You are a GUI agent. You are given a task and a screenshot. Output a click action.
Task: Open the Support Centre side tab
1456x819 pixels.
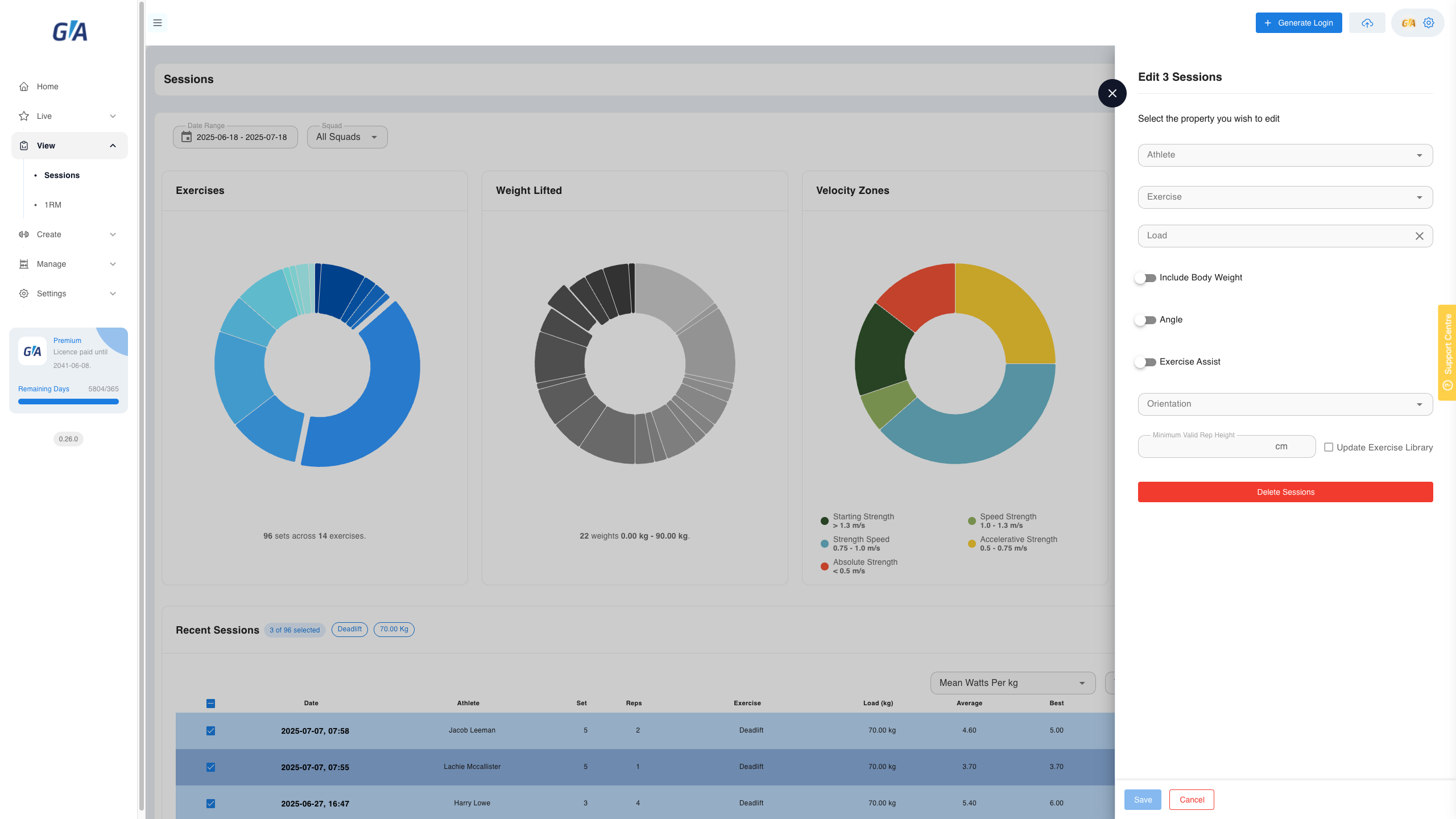coord(1447,353)
